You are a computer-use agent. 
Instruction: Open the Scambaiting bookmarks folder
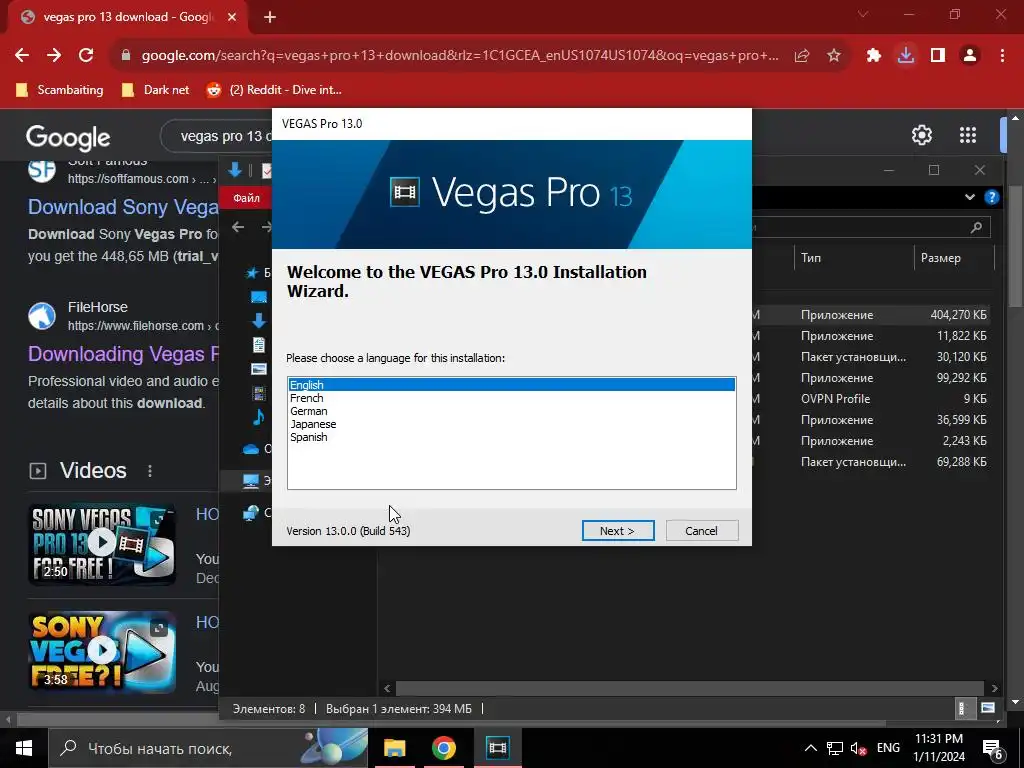point(59,89)
